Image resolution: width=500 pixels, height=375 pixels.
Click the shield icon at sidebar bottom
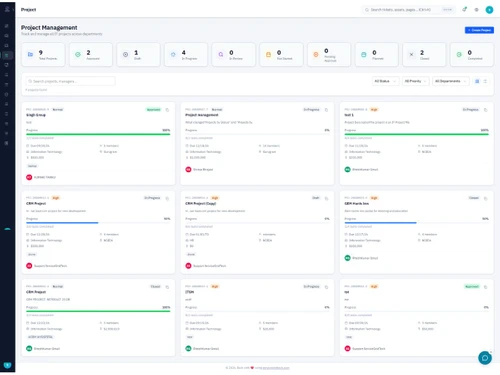pos(7,365)
